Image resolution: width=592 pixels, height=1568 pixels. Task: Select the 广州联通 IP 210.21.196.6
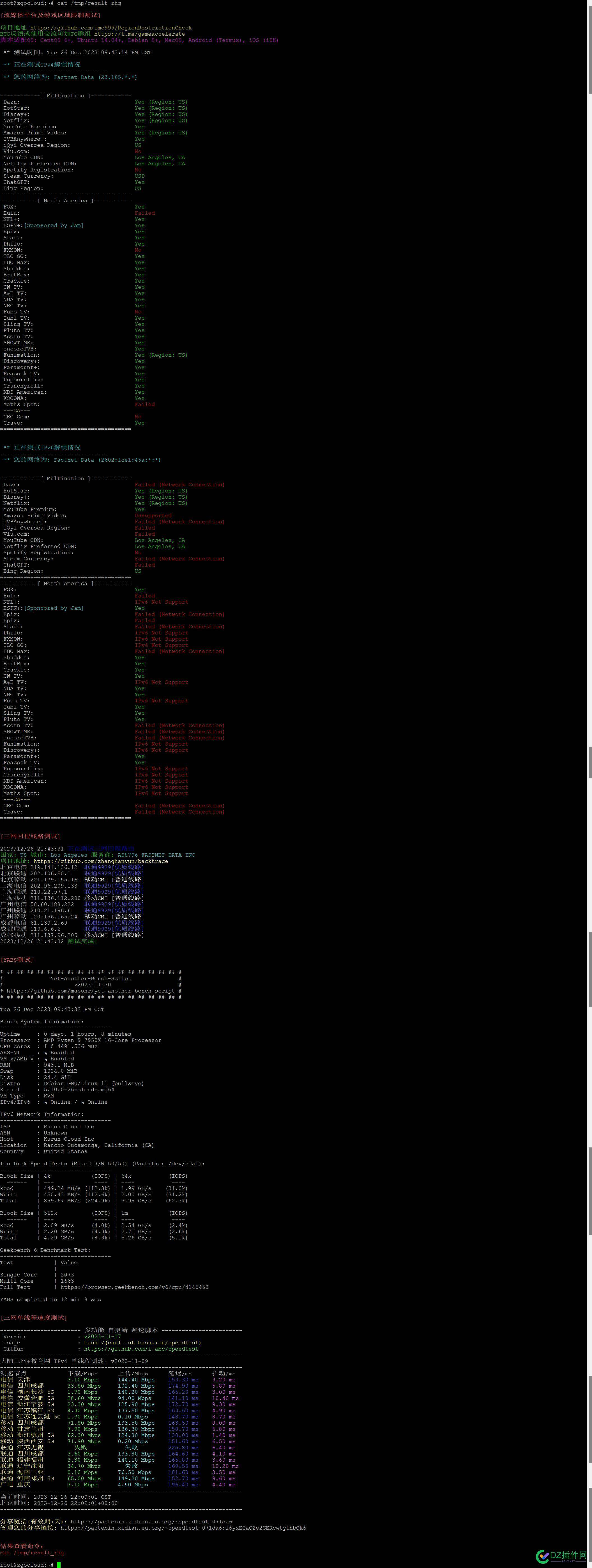pos(50,911)
